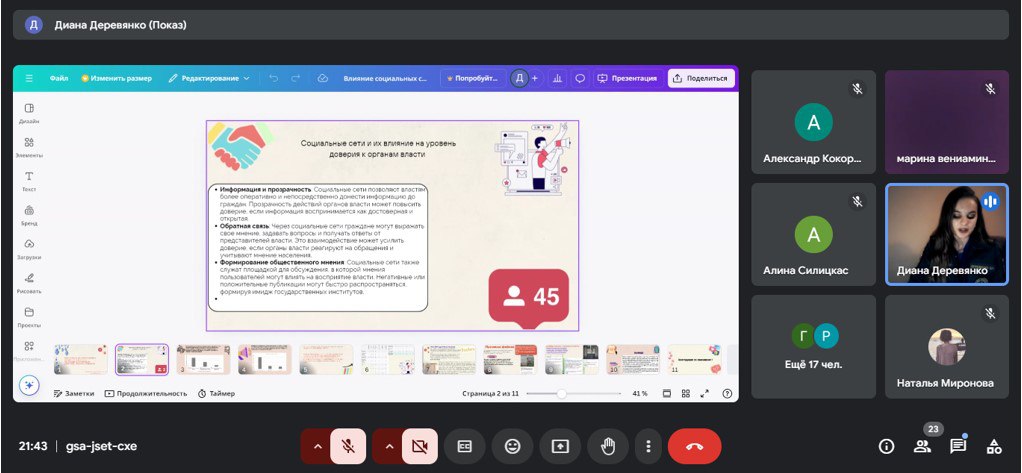Select the Текст tab in Canva sidebar
This screenshot has width=1022, height=473.
coord(29,180)
